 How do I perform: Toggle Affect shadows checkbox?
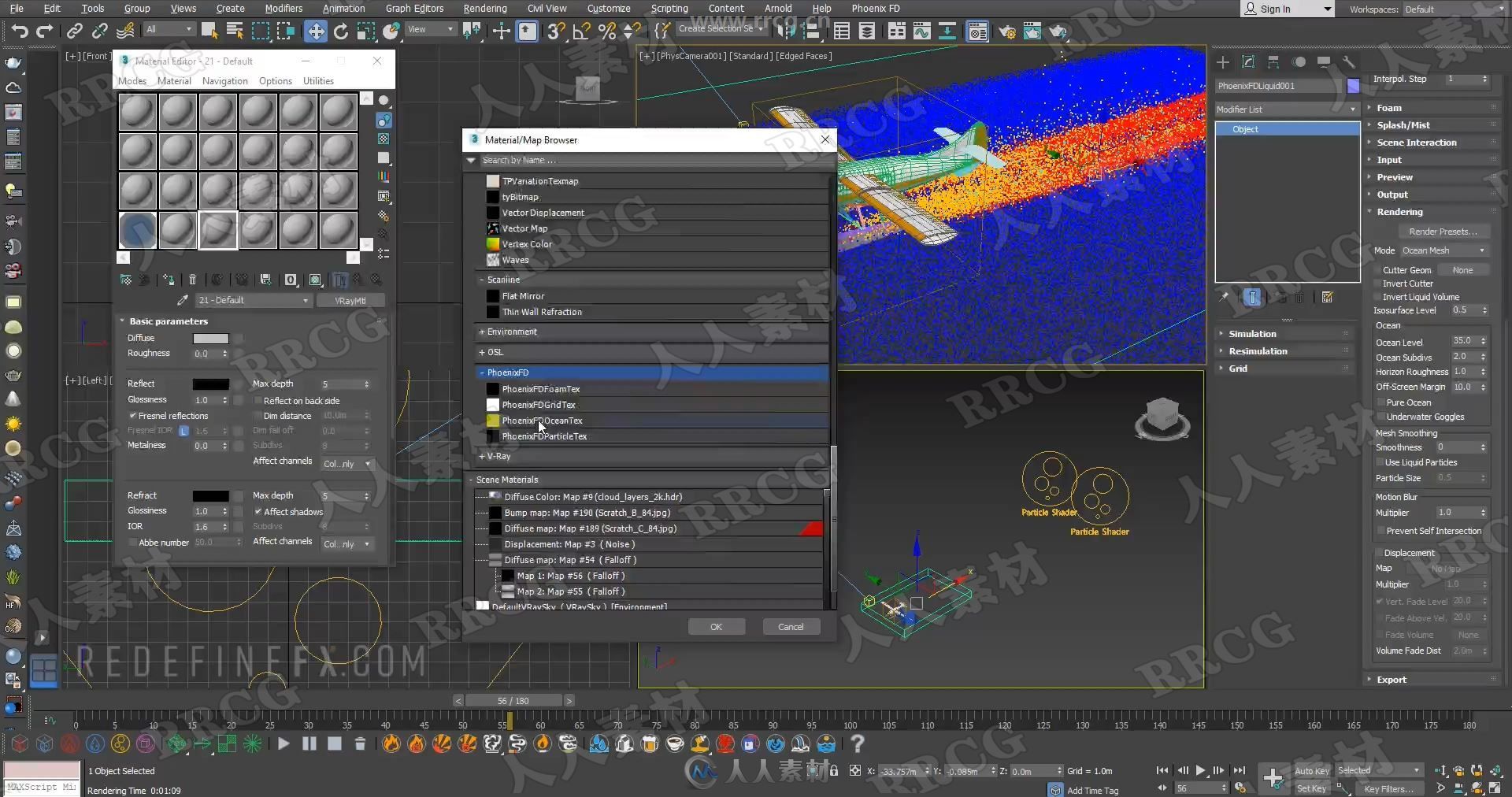258,512
